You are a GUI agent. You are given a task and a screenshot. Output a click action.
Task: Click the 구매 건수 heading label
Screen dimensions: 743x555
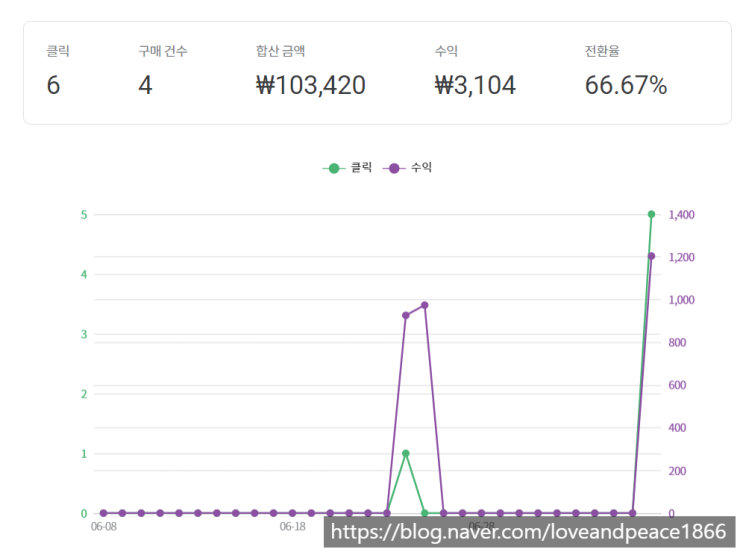163,51
